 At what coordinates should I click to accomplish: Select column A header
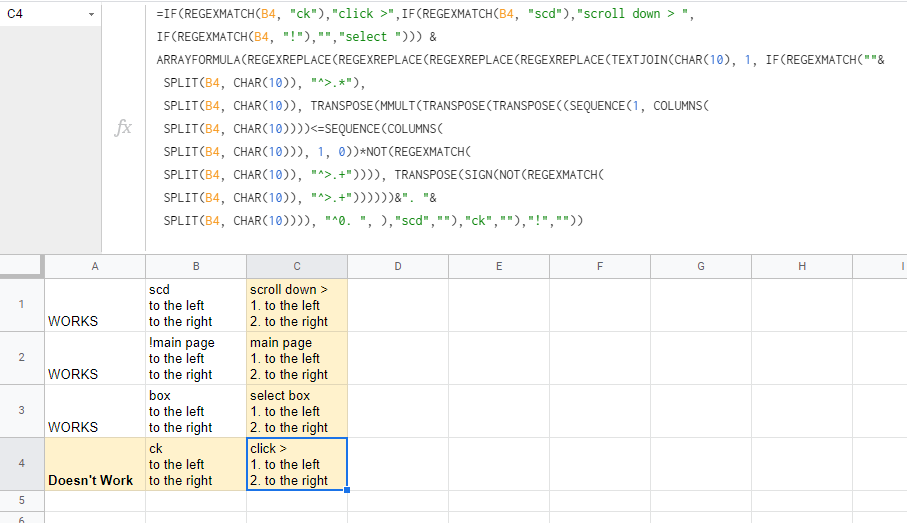coord(95,266)
